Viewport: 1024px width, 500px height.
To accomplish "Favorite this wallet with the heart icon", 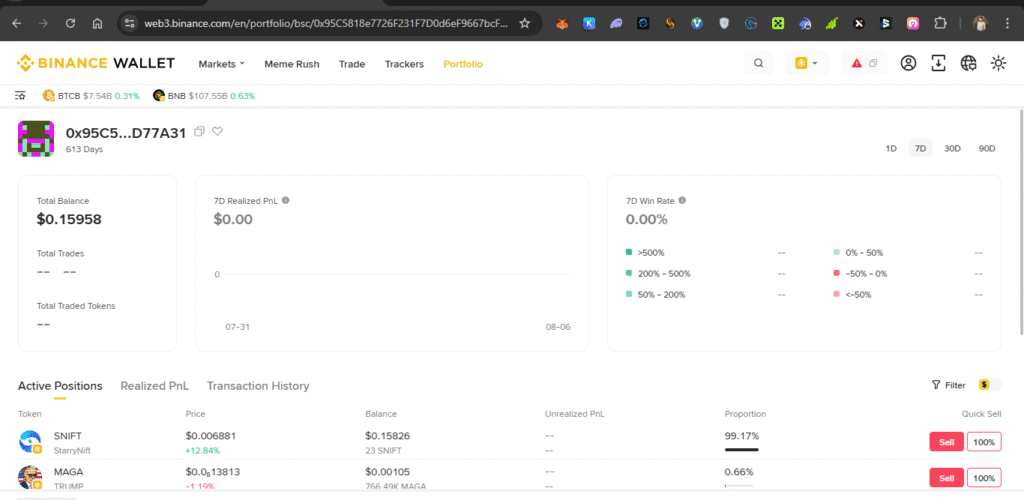I will point(217,131).
